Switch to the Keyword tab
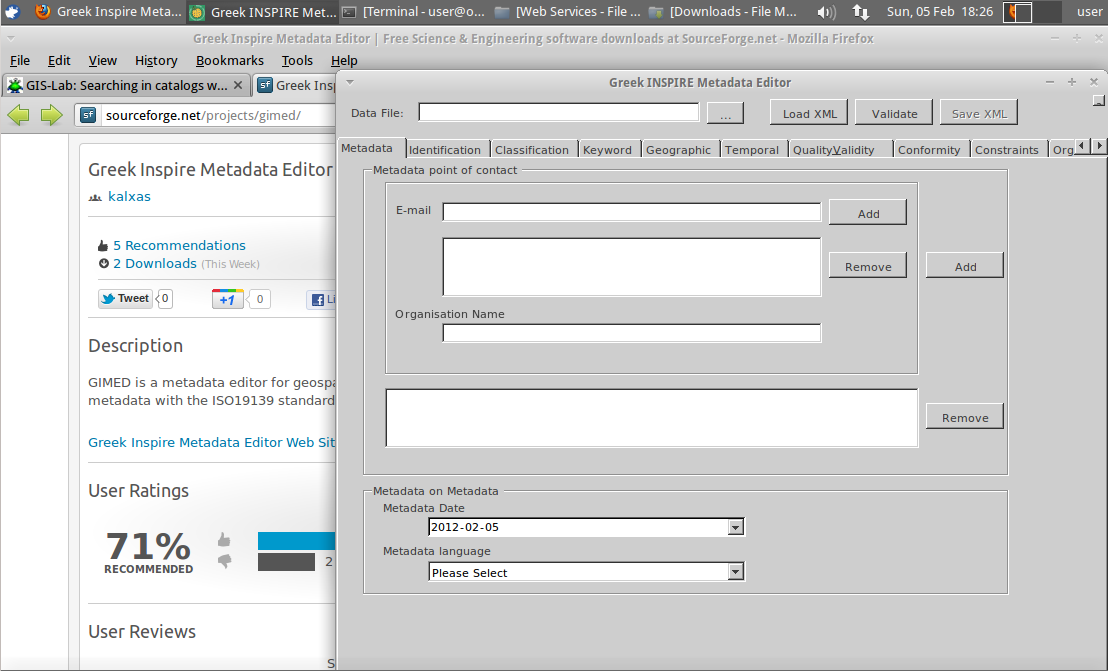Image resolution: width=1108 pixels, height=671 pixels. coord(607,150)
